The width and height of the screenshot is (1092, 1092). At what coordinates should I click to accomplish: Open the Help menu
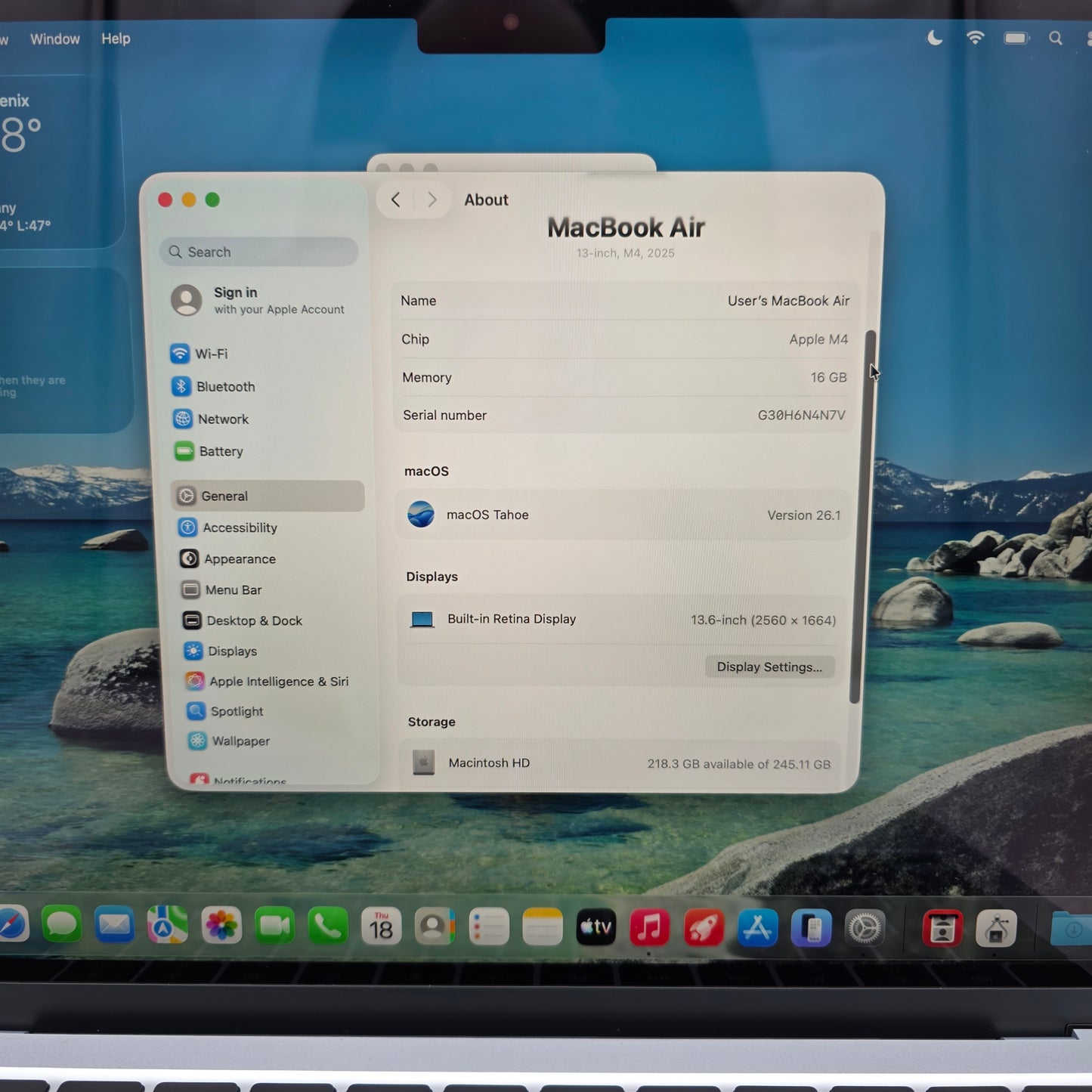pyautogui.click(x=115, y=38)
